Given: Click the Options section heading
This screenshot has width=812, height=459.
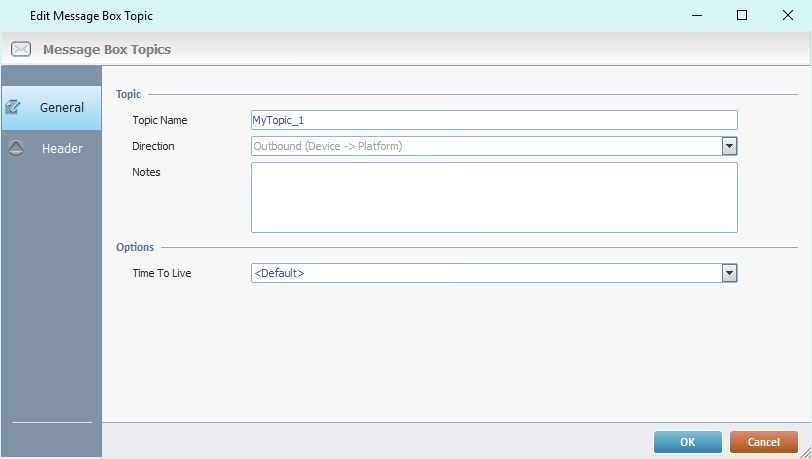Looking at the screenshot, I should point(134,247).
